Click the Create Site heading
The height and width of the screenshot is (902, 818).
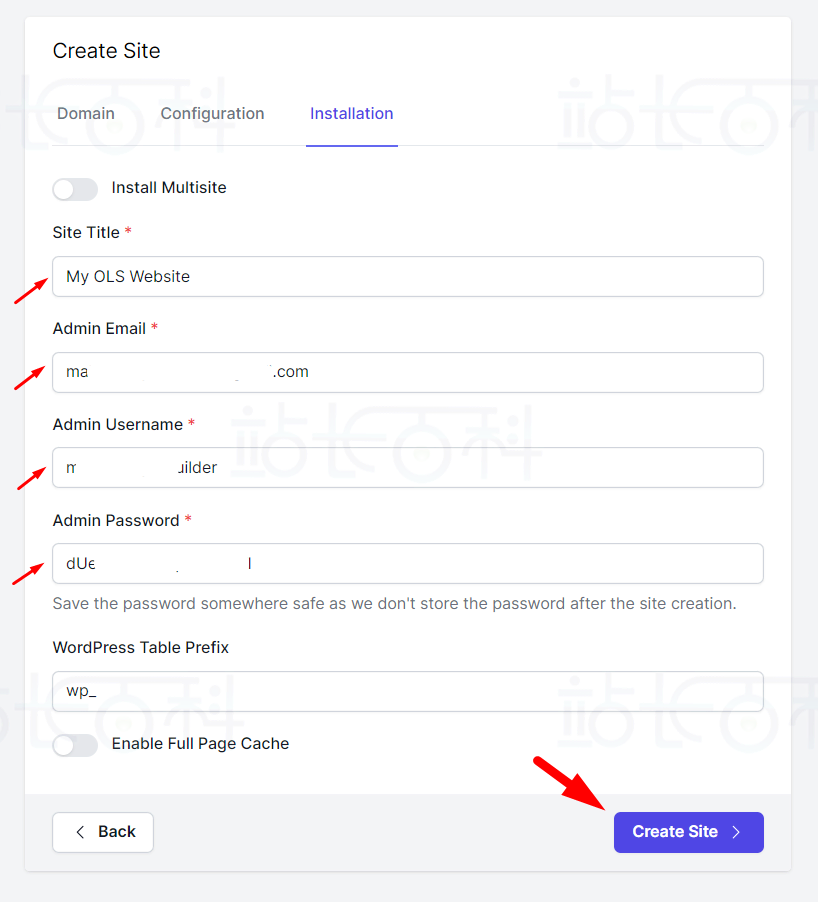point(106,50)
